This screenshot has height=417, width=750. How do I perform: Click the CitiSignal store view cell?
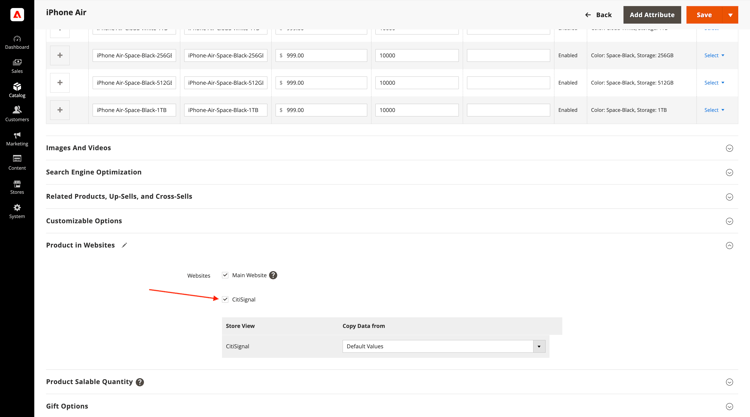237,346
